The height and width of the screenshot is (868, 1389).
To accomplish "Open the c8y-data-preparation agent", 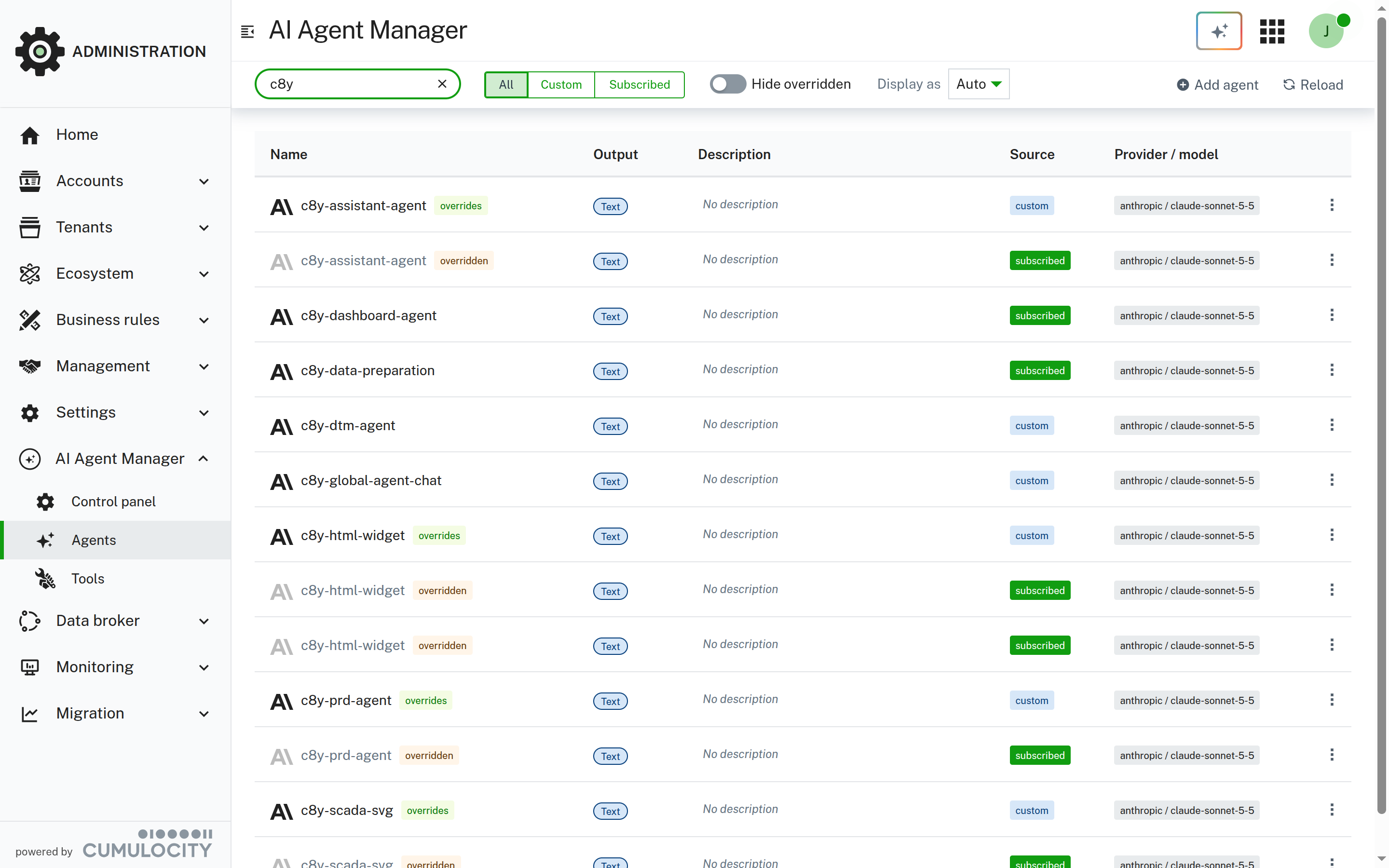I will (368, 371).
